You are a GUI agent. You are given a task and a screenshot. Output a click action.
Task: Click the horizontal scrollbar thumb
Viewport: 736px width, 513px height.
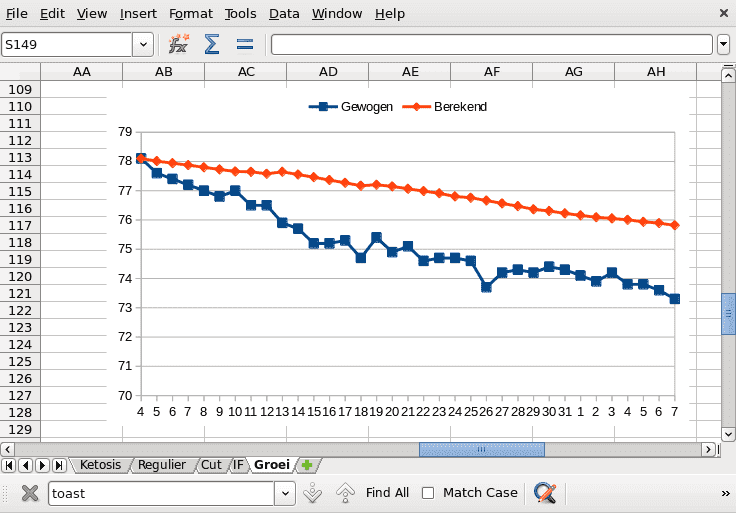(481, 449)
